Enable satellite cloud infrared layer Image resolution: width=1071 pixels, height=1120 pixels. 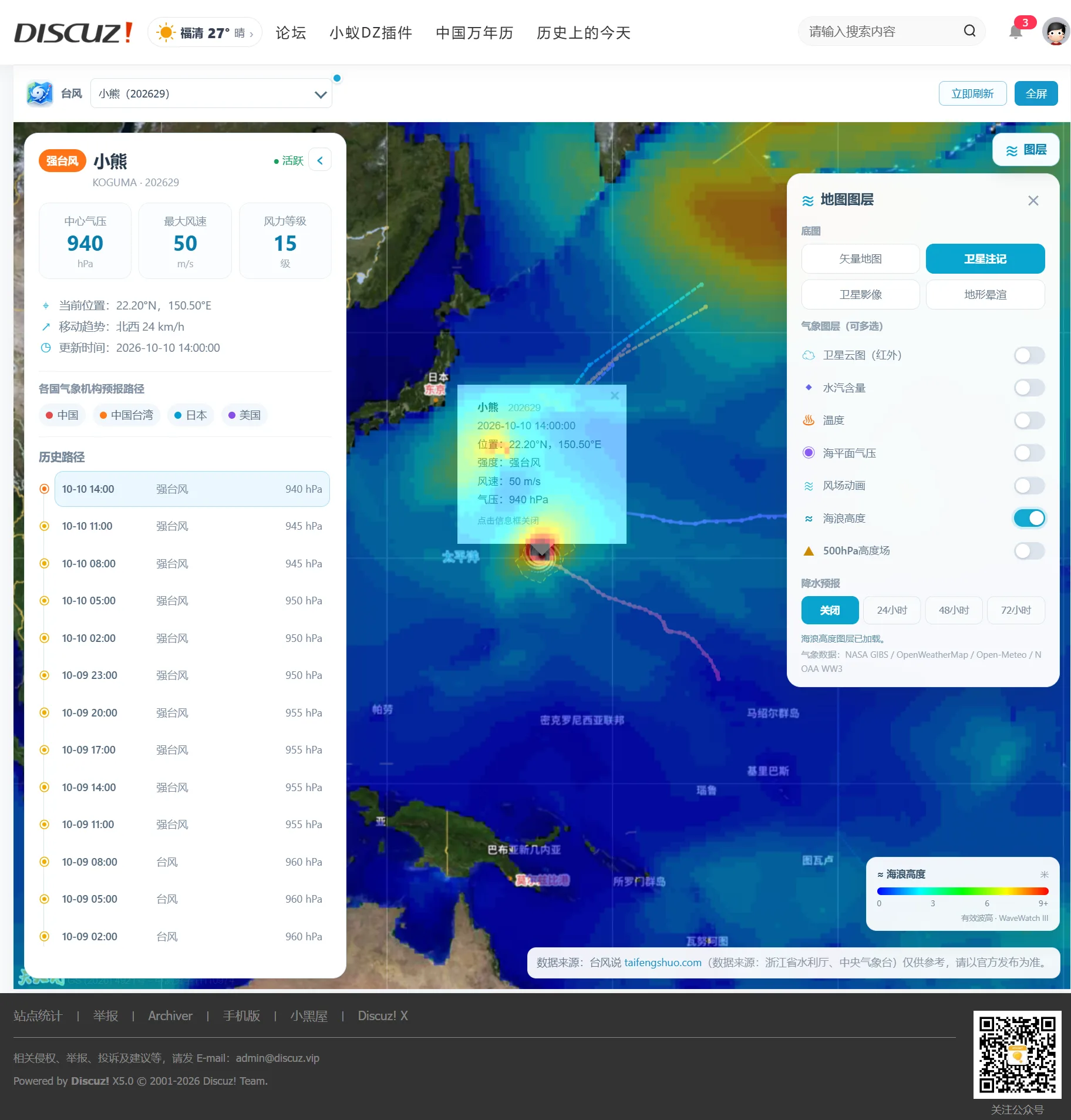(1029, 355)
